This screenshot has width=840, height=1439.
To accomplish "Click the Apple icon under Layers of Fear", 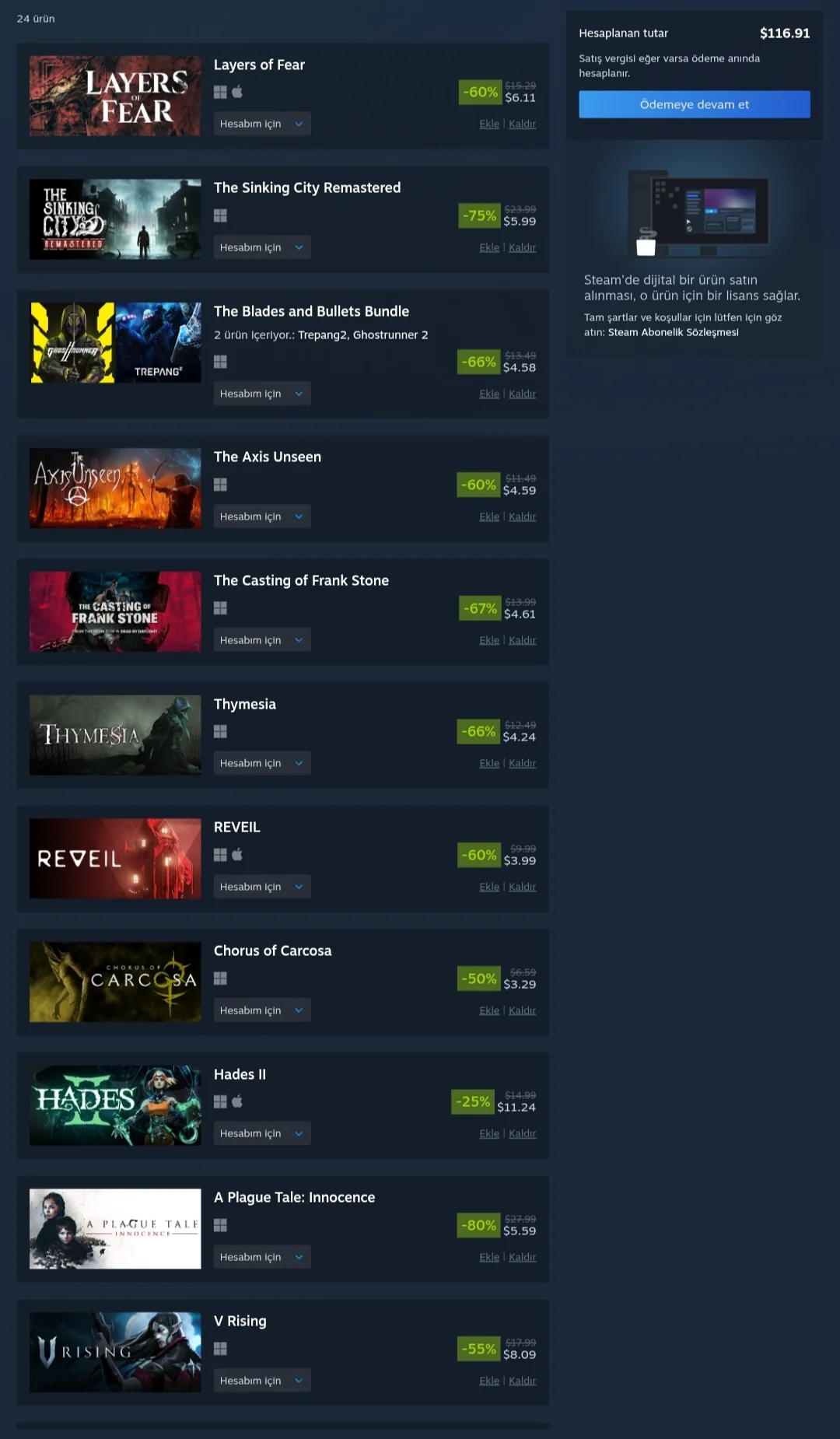I will tap(237, 92).
